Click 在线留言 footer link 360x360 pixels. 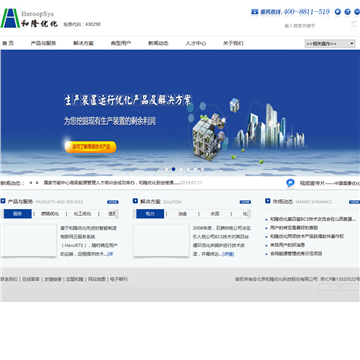pos(31,279)
